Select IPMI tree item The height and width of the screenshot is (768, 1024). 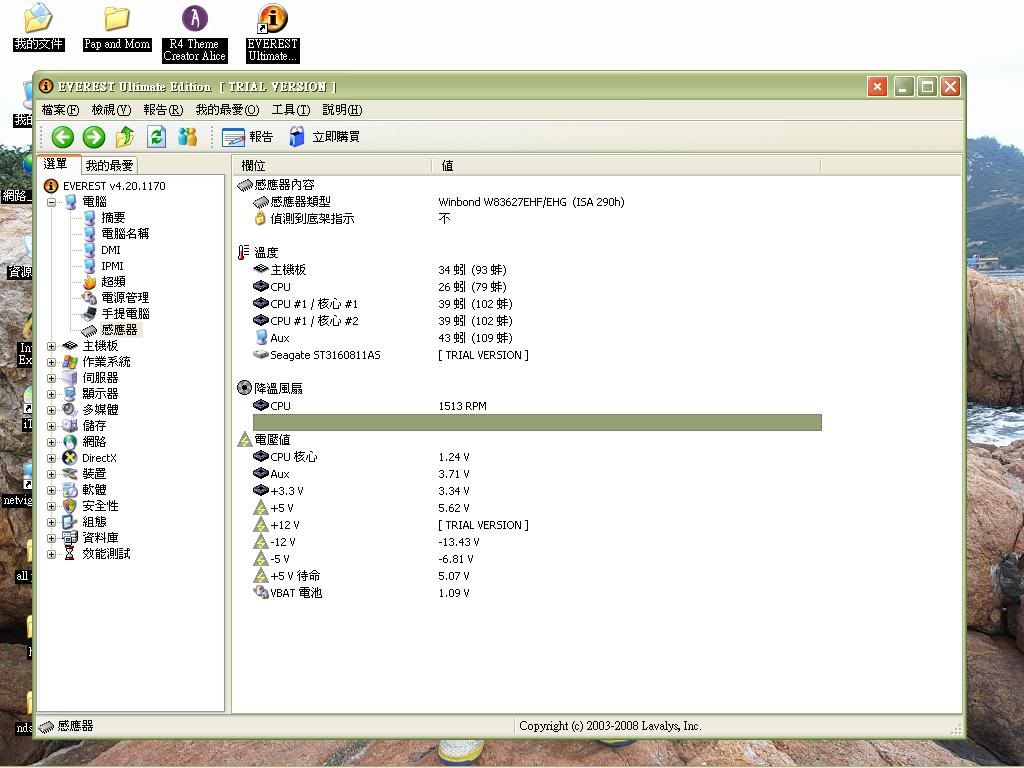click(112, 266)
